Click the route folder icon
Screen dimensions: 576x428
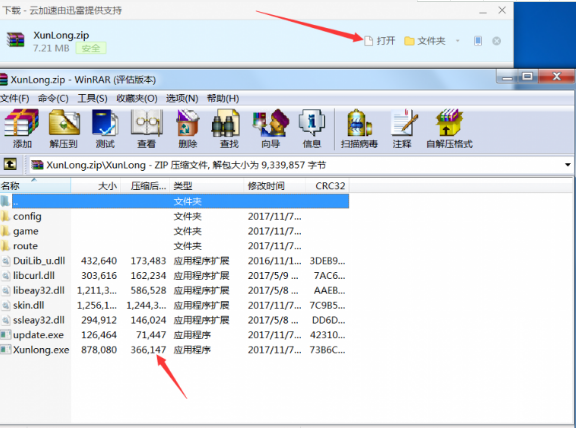pyautogui.click(x=6, y=246)
